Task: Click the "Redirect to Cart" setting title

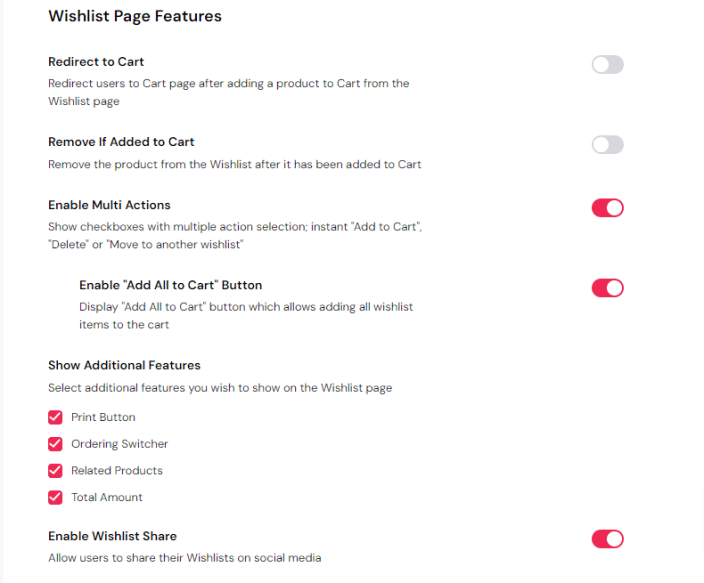Action: [96, 62]
